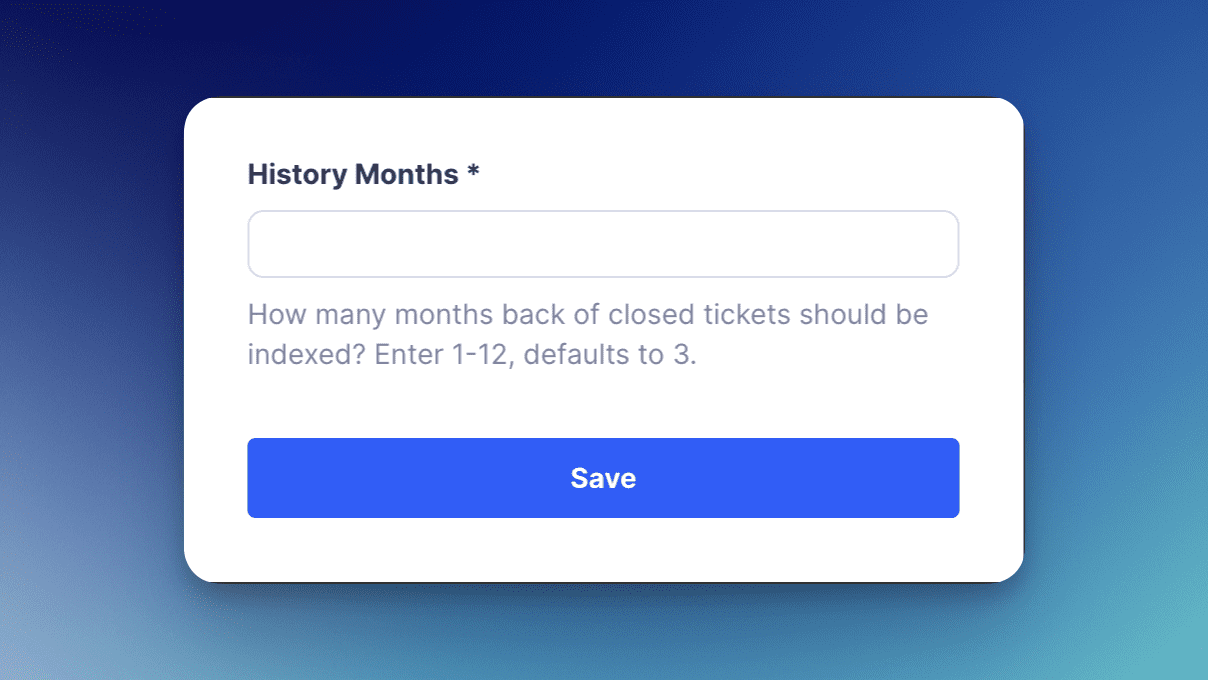Click the helper text about closed tickets
Image resolution: width=1208 pixels, height=680 pixels.
pyautogui.click(x=587, y=315)
